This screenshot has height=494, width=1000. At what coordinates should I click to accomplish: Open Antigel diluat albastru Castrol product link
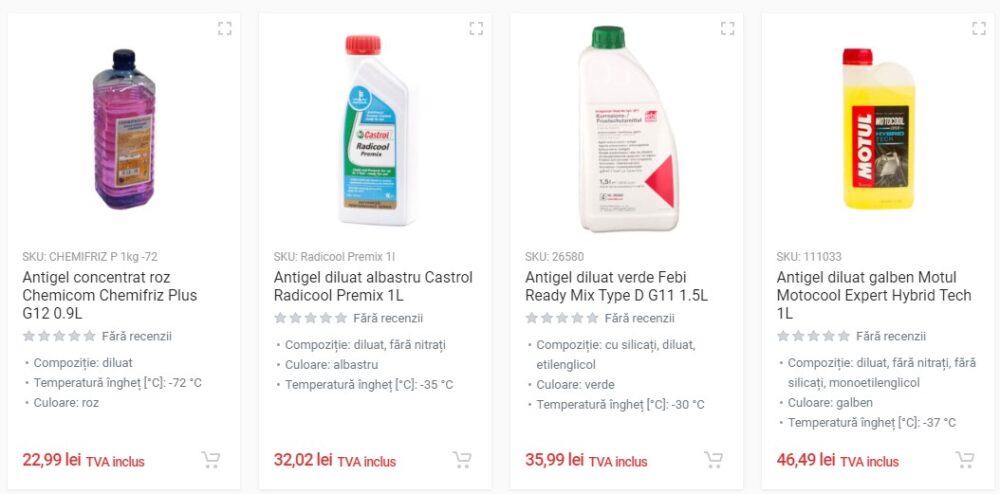pyautogui.click(x=373, y=287)
